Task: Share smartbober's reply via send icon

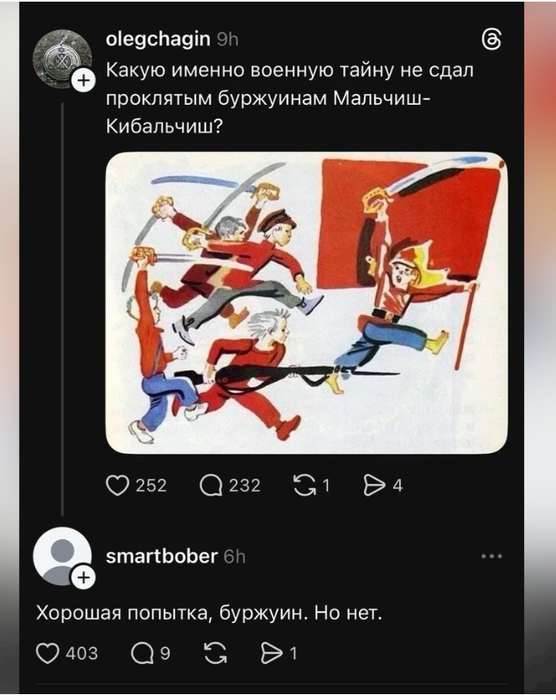Action: tap(273, 654)
